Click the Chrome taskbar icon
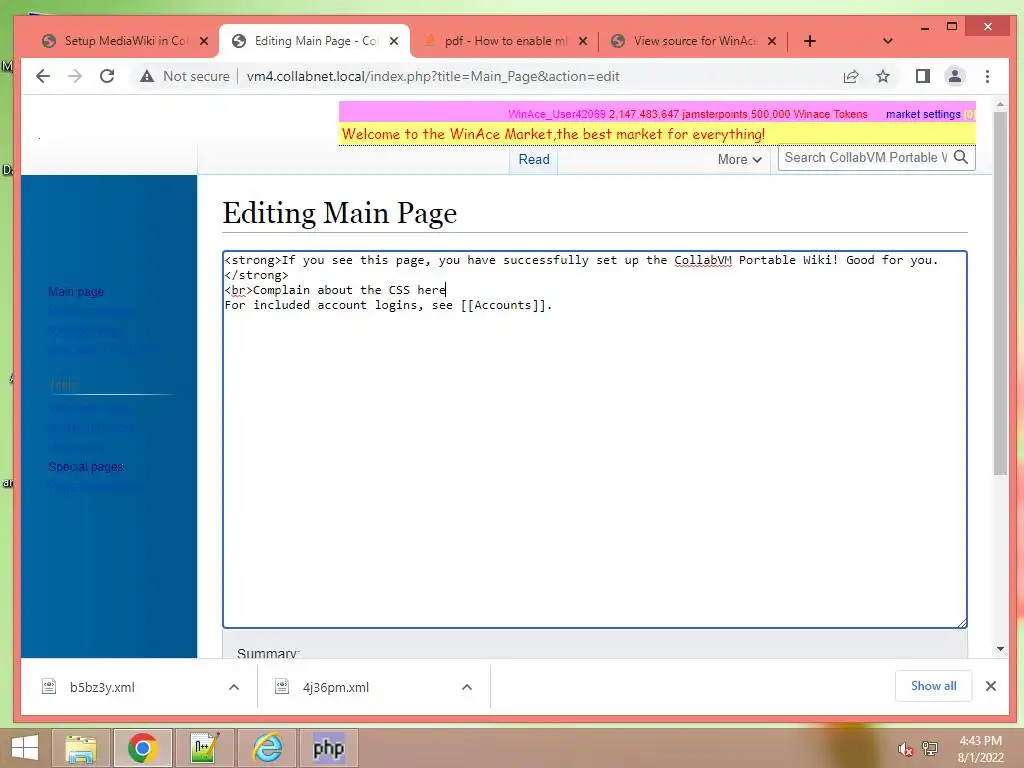This screenshot has height=768, width=1024. click(x=143, y=748)
